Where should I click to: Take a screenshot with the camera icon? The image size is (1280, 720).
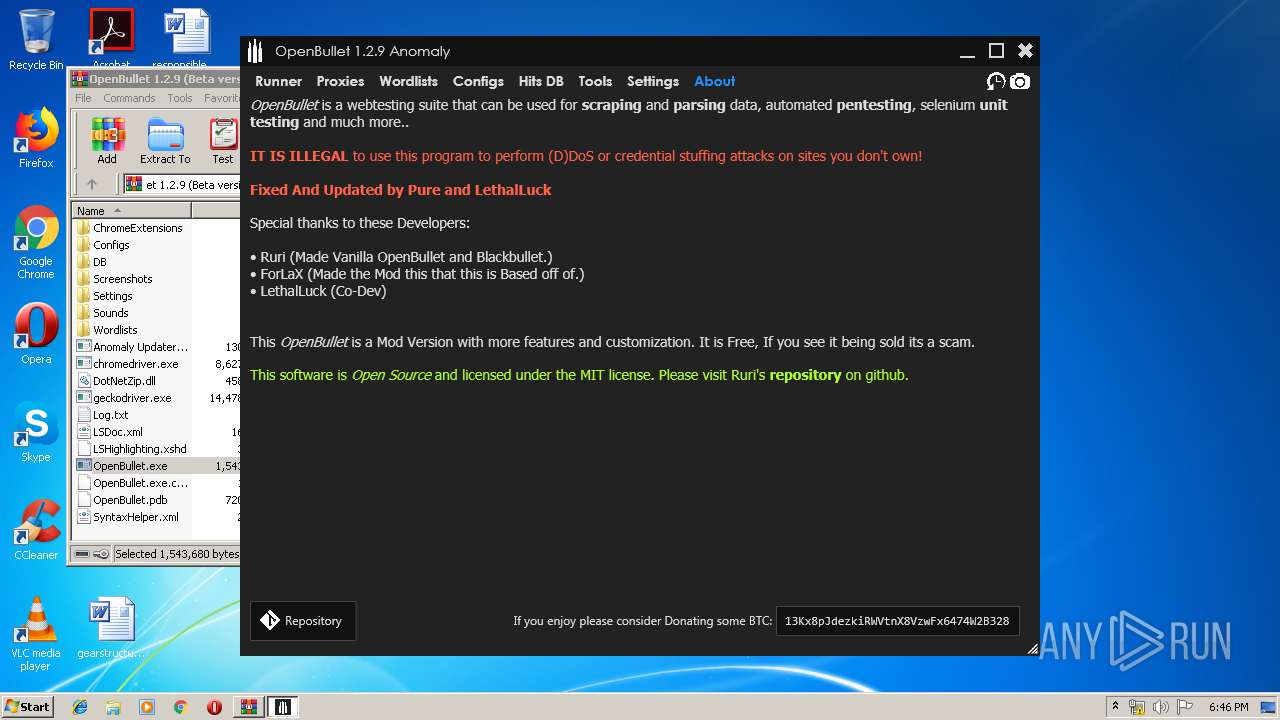(1019, 82)
